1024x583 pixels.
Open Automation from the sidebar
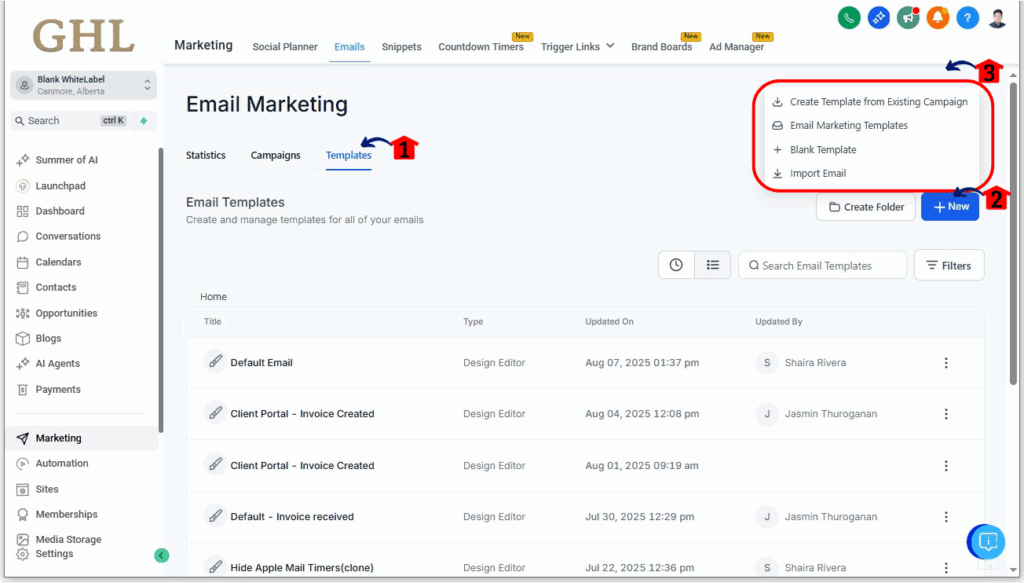coord(61,464)
